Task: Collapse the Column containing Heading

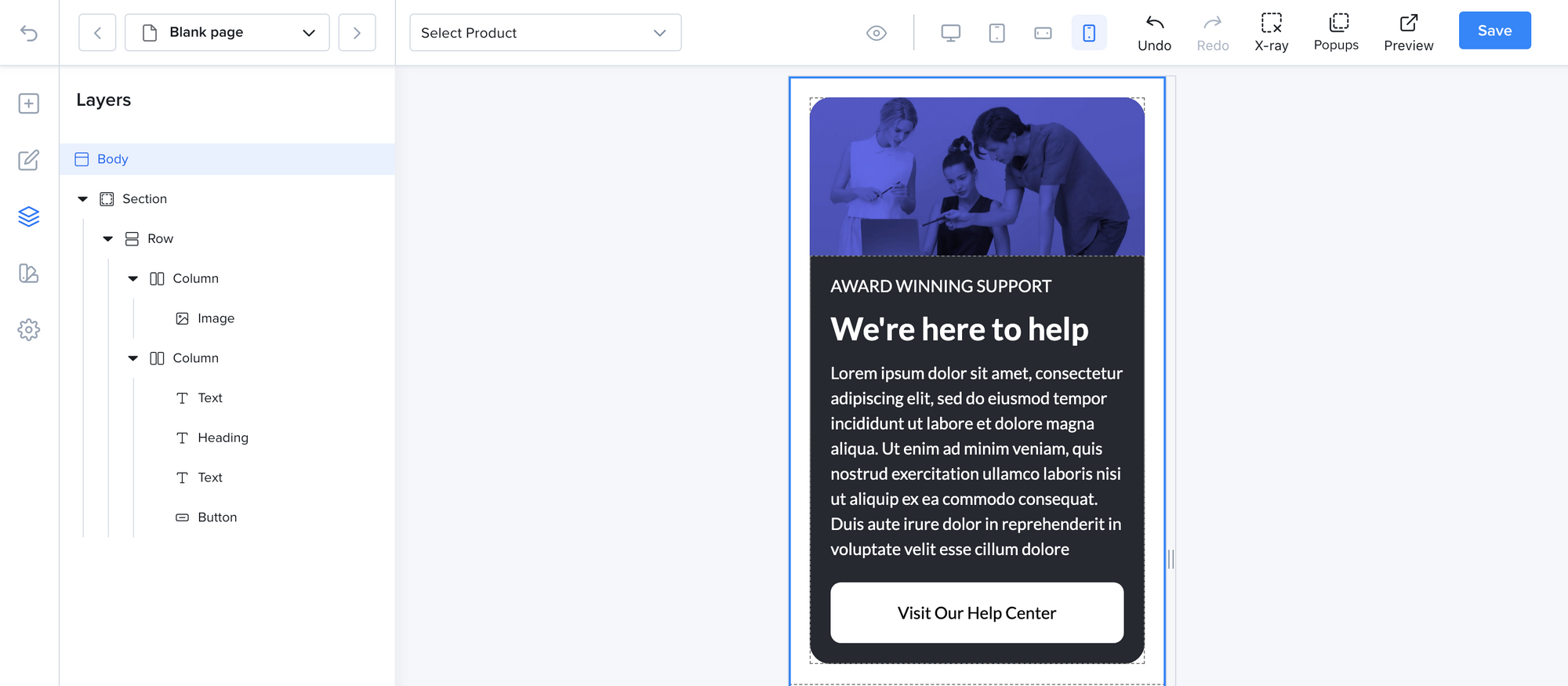Action: coord(133,358)
